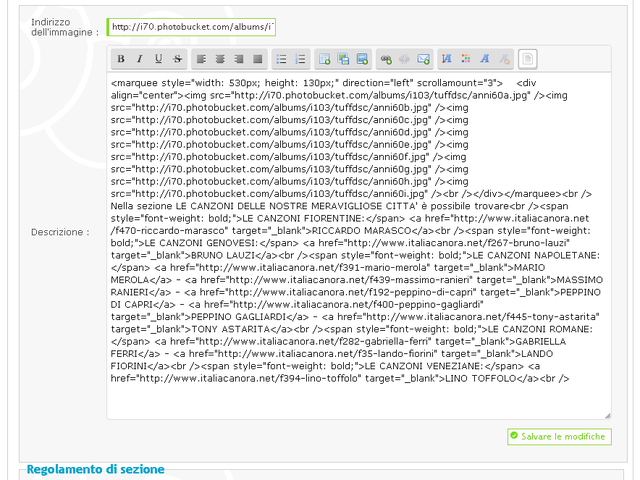Click Salvare le modifiche button
This screenshot has width=640, height=480.
[559, 437]
